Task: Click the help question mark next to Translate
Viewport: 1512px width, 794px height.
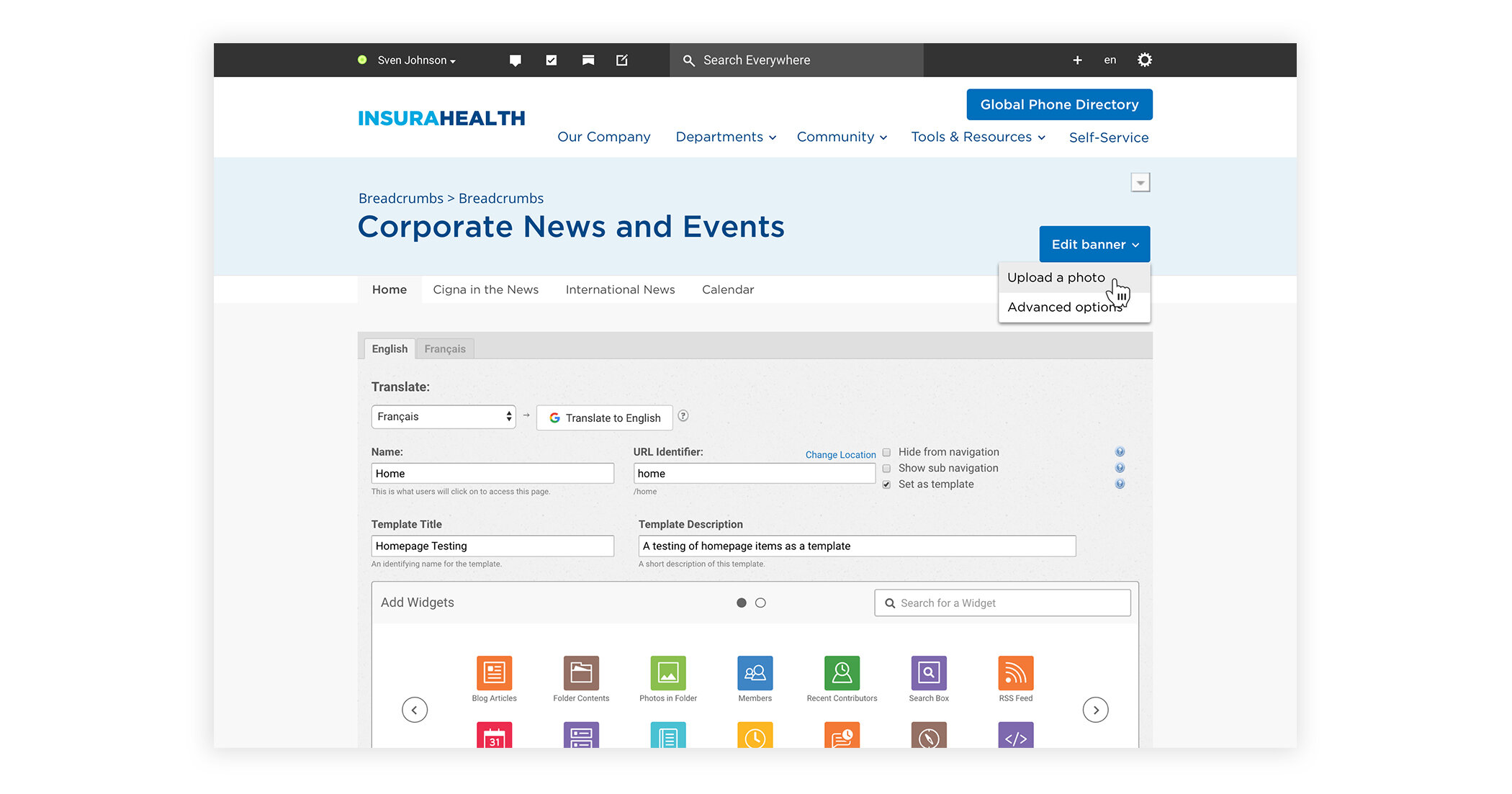Action: click(x=683, y=416)
